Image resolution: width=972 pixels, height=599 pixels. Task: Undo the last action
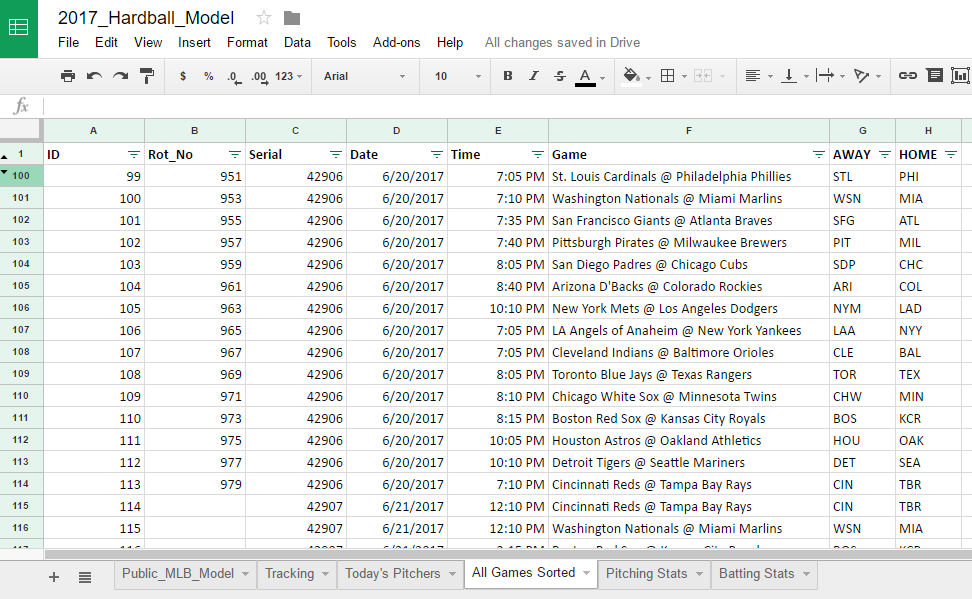point(94,76)
